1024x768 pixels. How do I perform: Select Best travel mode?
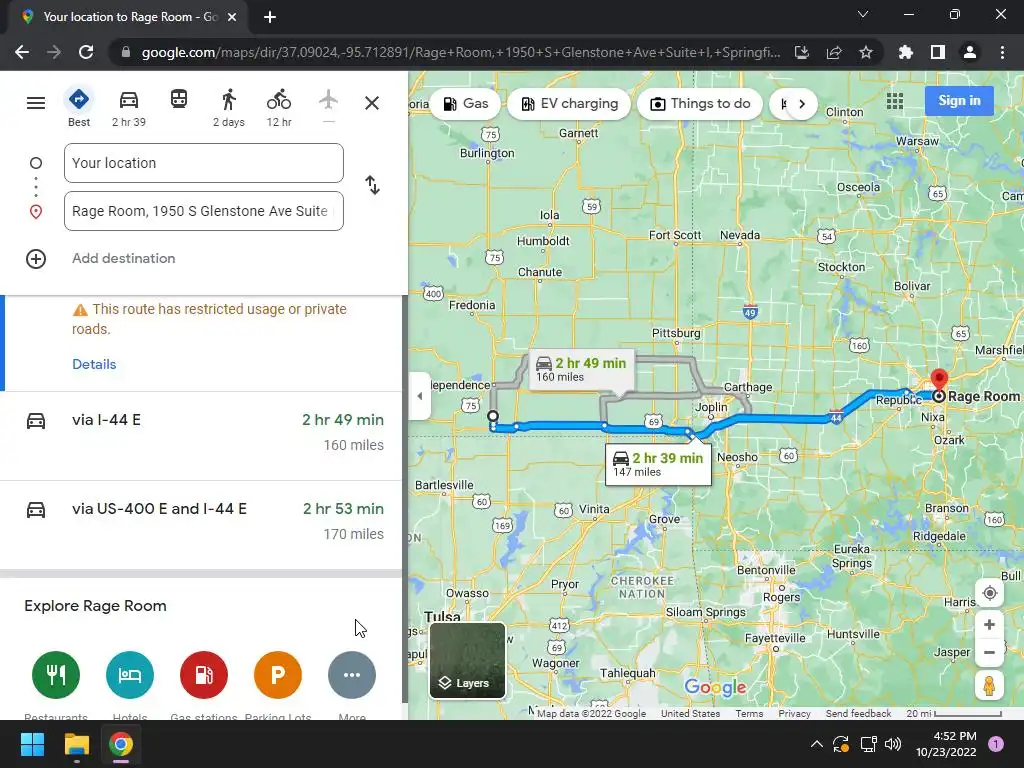[79, 108]
